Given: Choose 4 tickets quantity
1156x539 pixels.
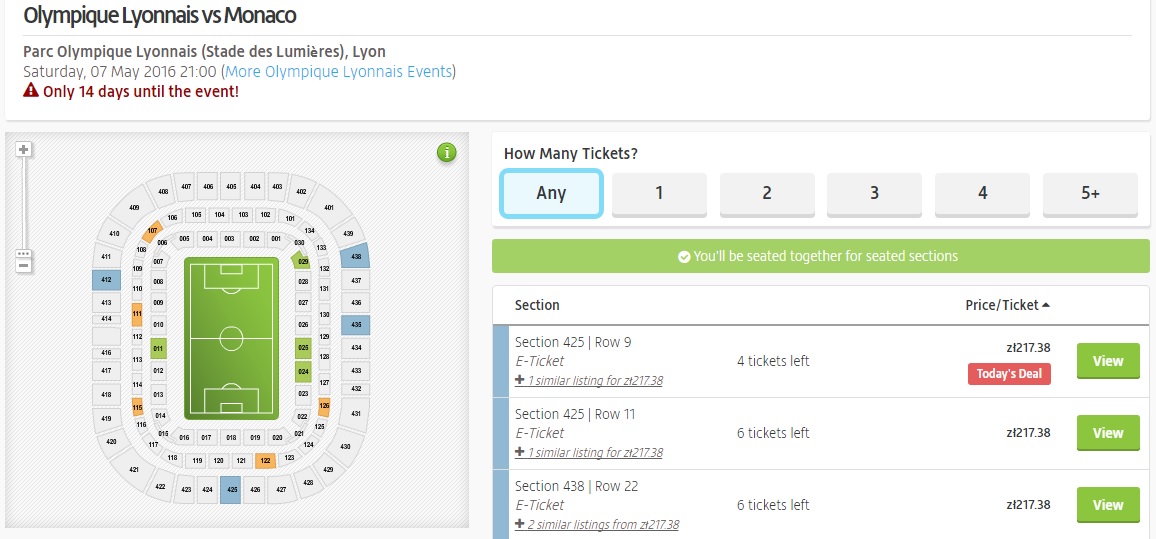Looking at the screenshot, I should coord(982,193).
